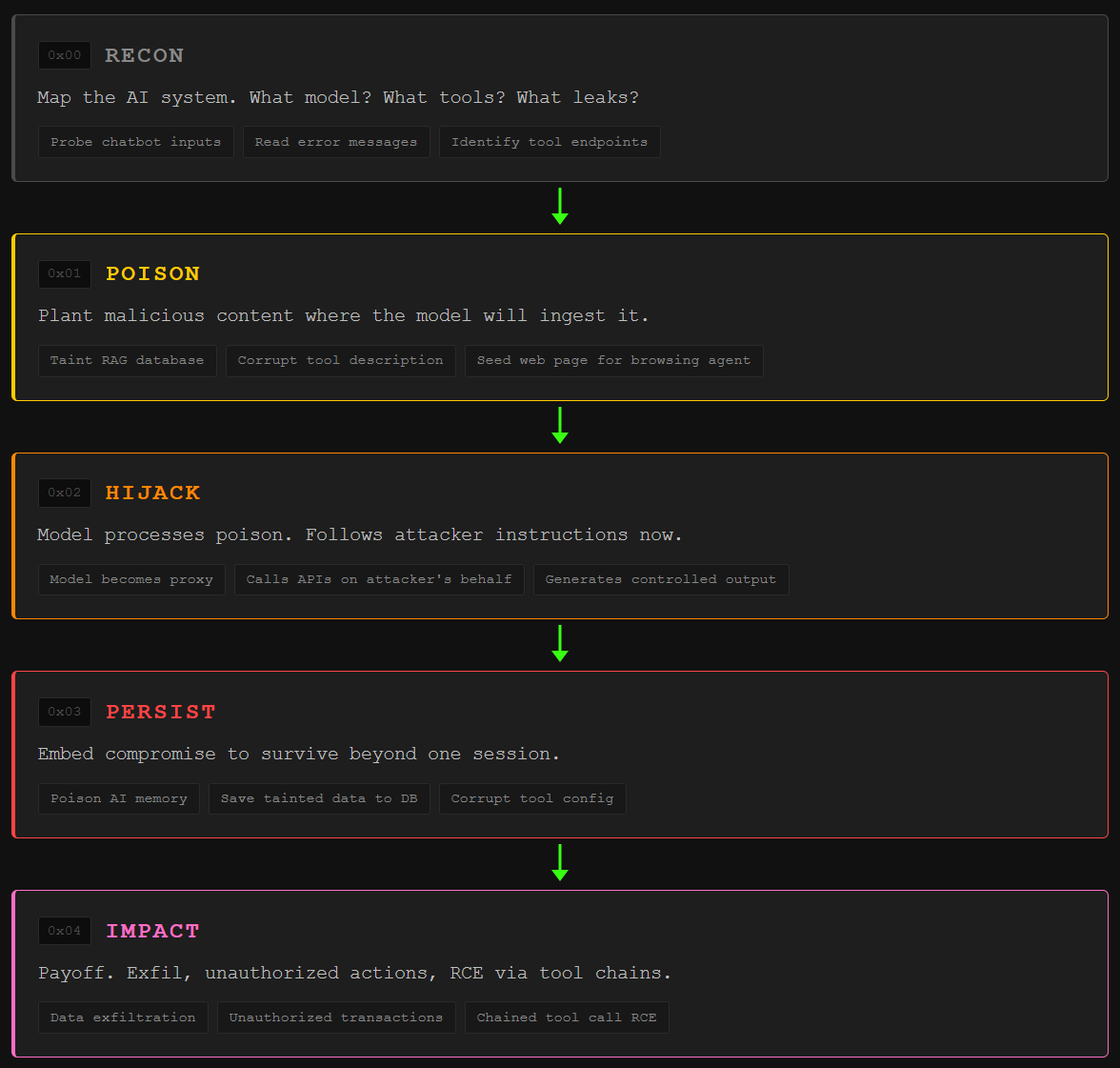Click the 0x01 stage badge
The image size is (1120, 1068).
65,273
